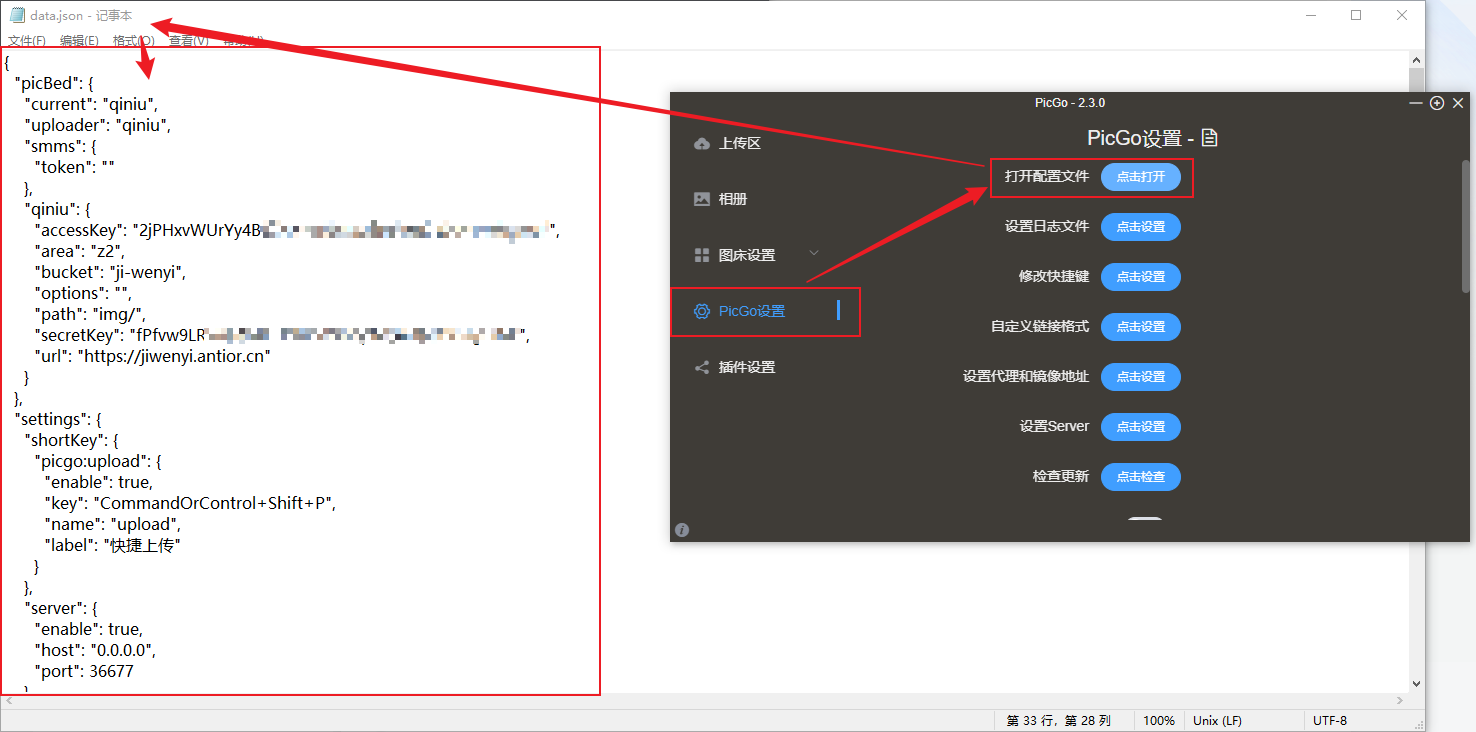Click the line "path": "img/"
The image size is (1476, 732).
click(x=90, y=314)
